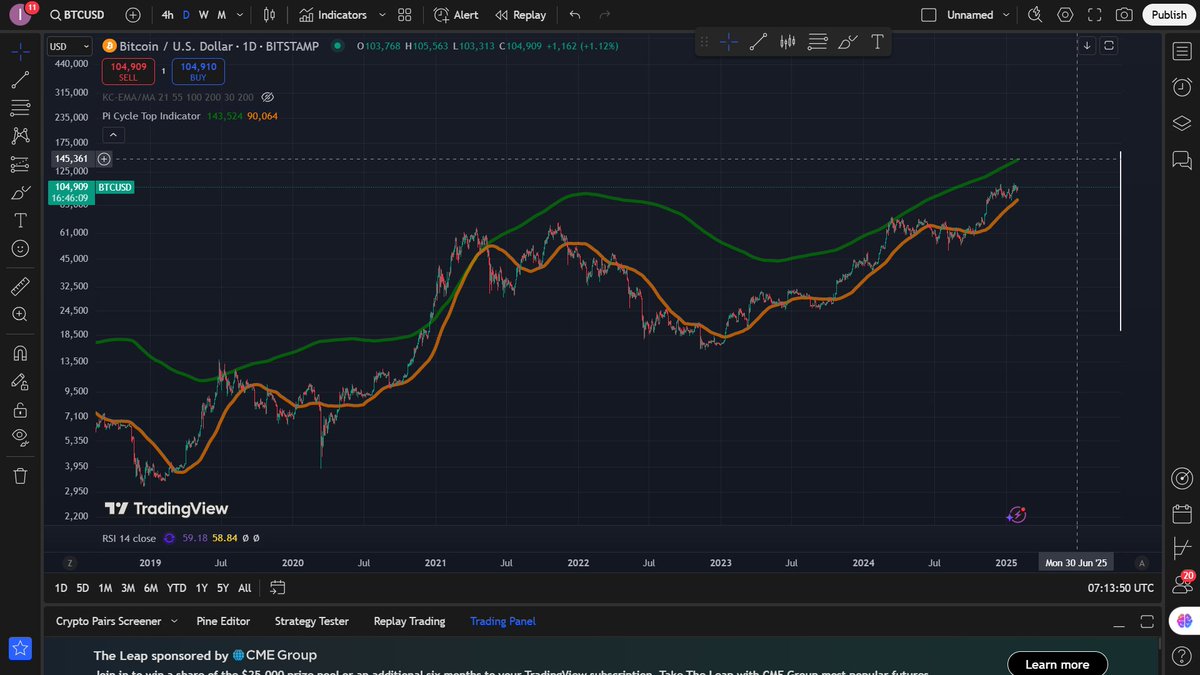The width and height of the screenshot is (1200, 675).
Task: Select crosshair in floating drawing toolbar
Action: click(x=729, y=42)
